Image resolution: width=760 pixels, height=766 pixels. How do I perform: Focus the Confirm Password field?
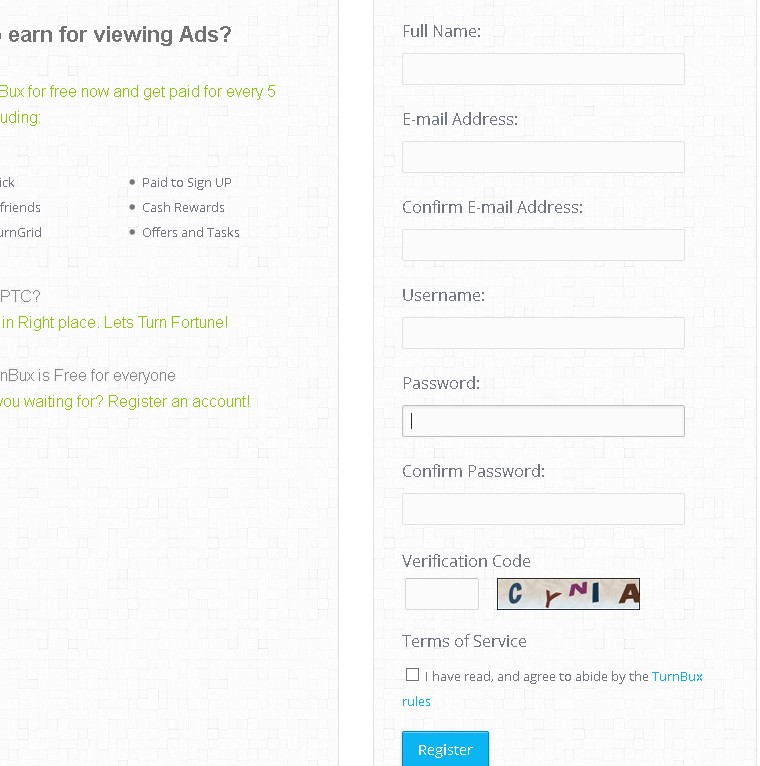pyautogui.click(x=543, y=509)
